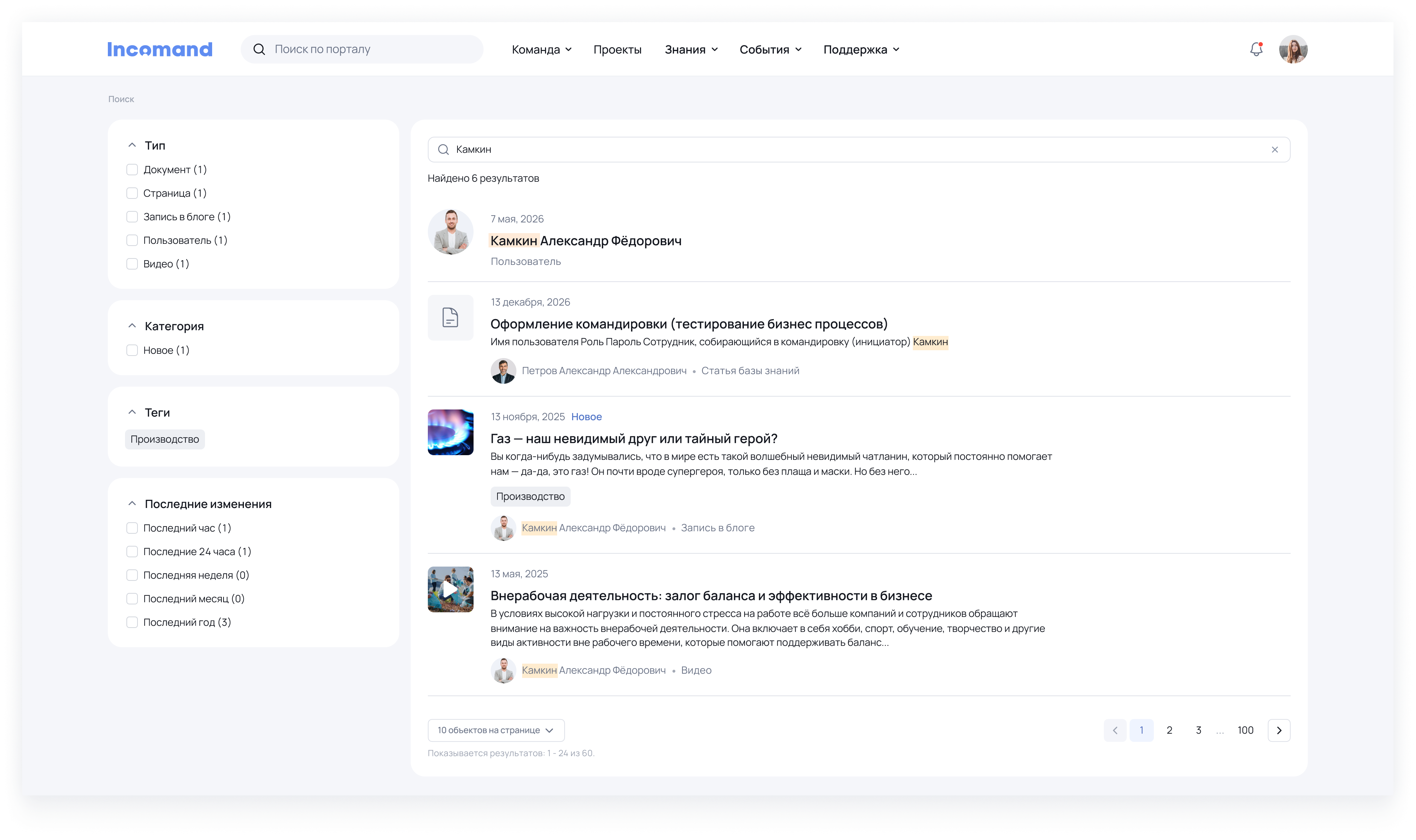Viewport: 1416px width, 840px height.
Task: Click magnifier icon in portal search
Action: pos(259,49)
